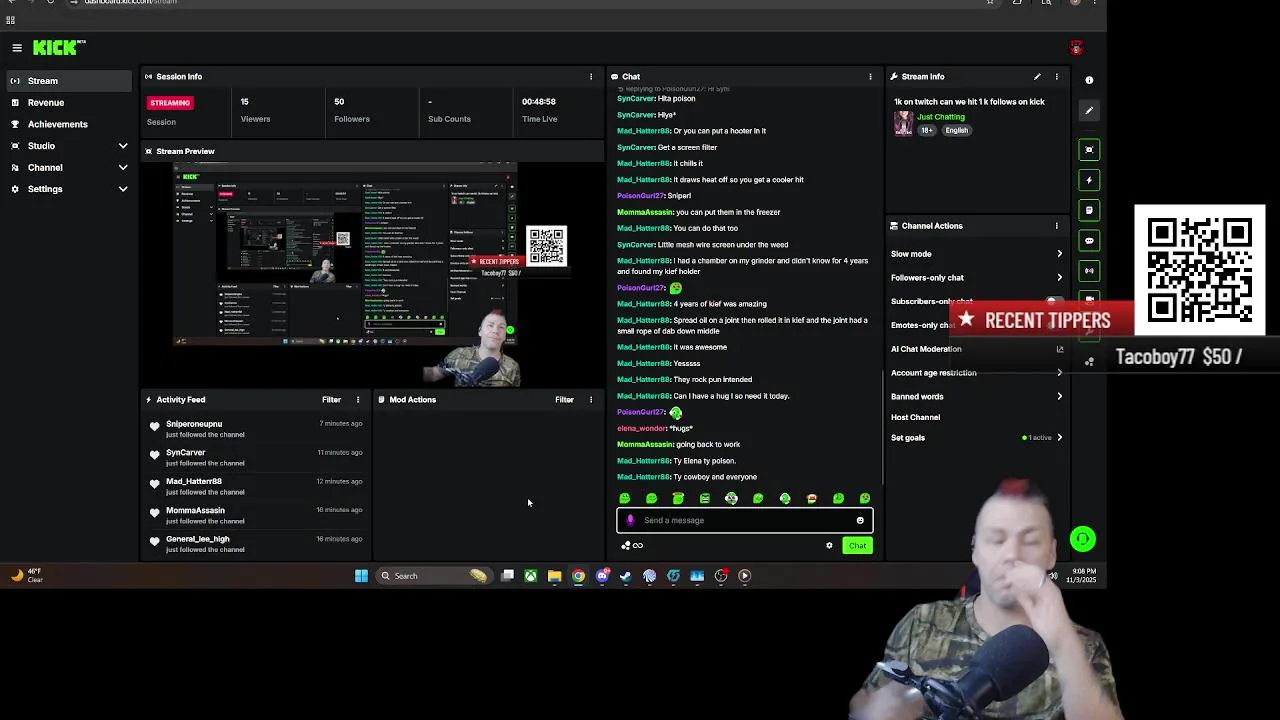Edit Stream Info with the pencil icon

pos(1037,77)
